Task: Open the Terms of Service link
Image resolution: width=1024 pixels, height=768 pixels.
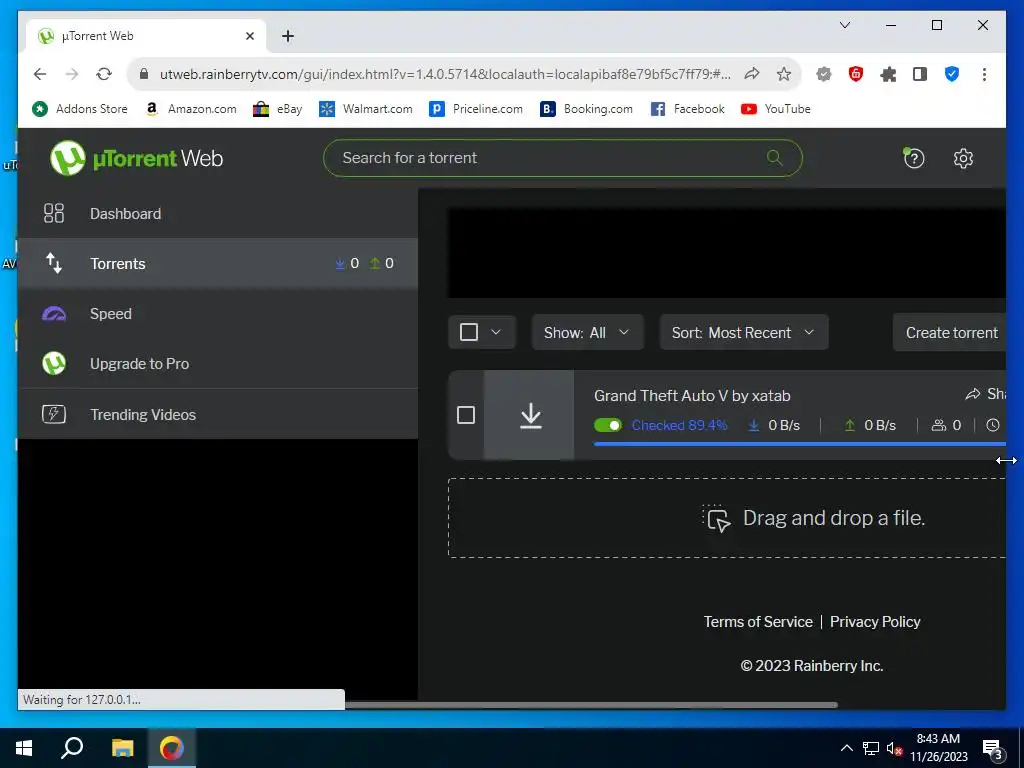Action: coord(758,622)
